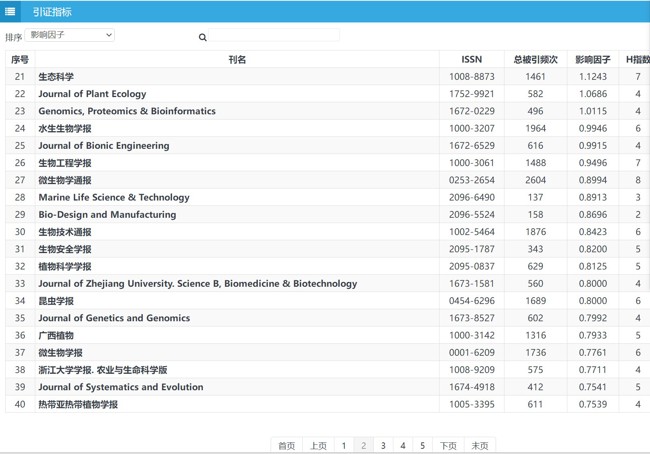The image size is (650, 454).
Task: Select the 生态科学 journal row
Action: [x=56, y=77]
